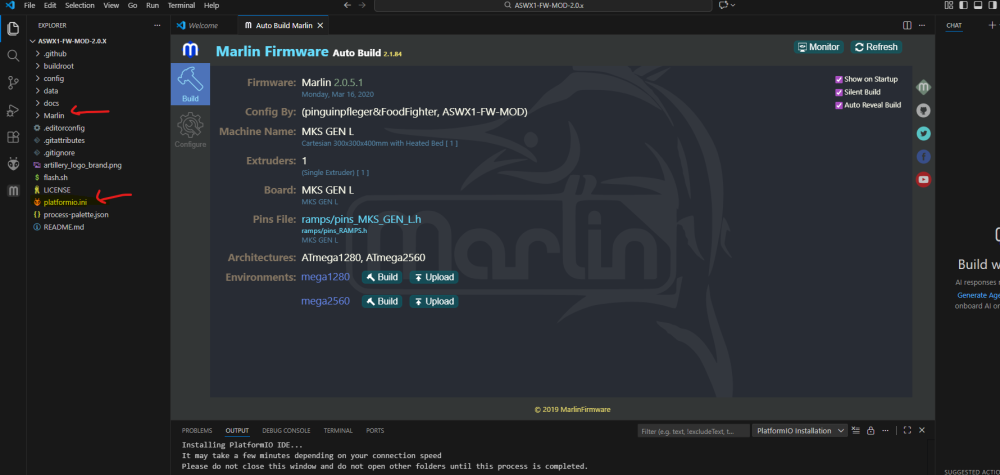Open platformio.ini in the Explorer
This screenshot has height=475, width=1000.
click(64, 202)
